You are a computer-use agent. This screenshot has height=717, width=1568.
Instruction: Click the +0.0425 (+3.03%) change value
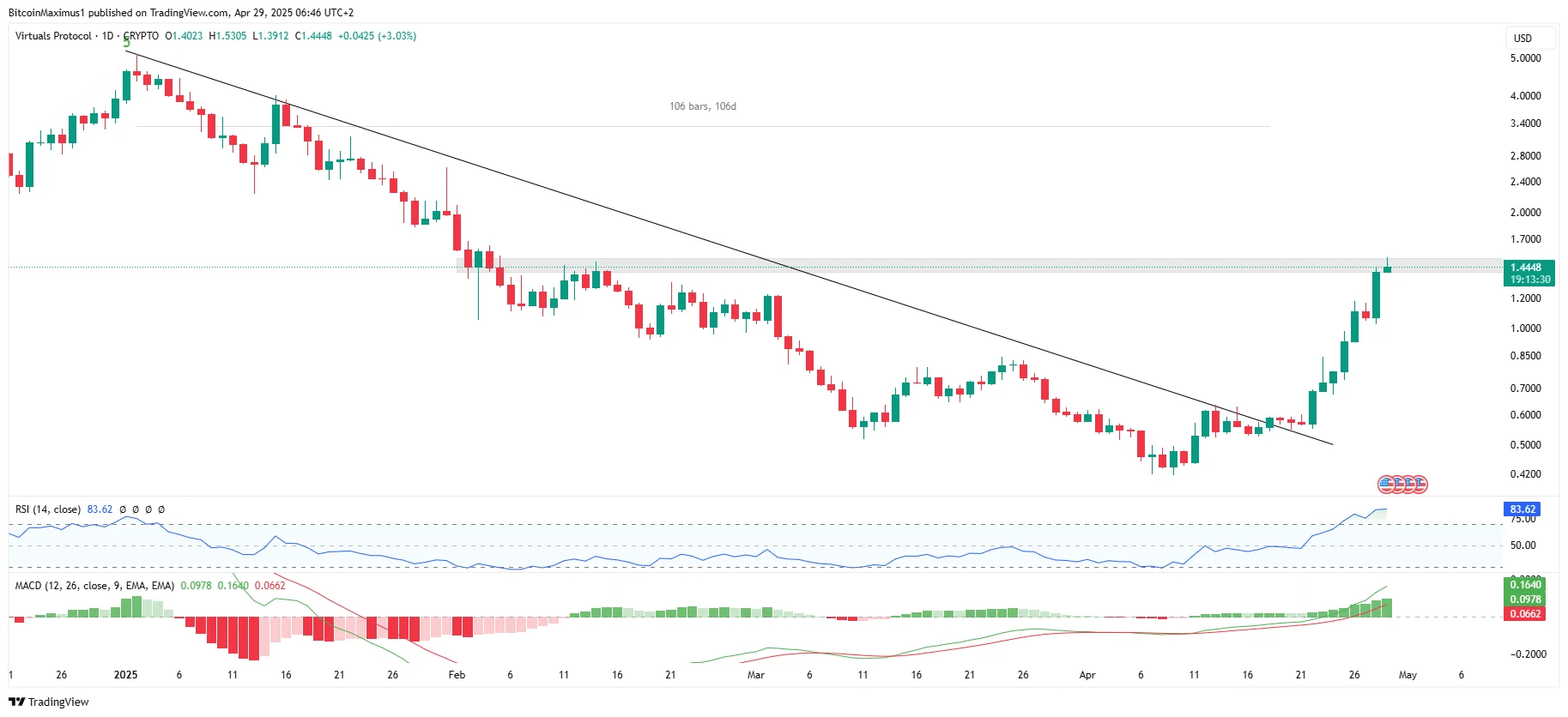pyautogui.click(x=377, y=36)
